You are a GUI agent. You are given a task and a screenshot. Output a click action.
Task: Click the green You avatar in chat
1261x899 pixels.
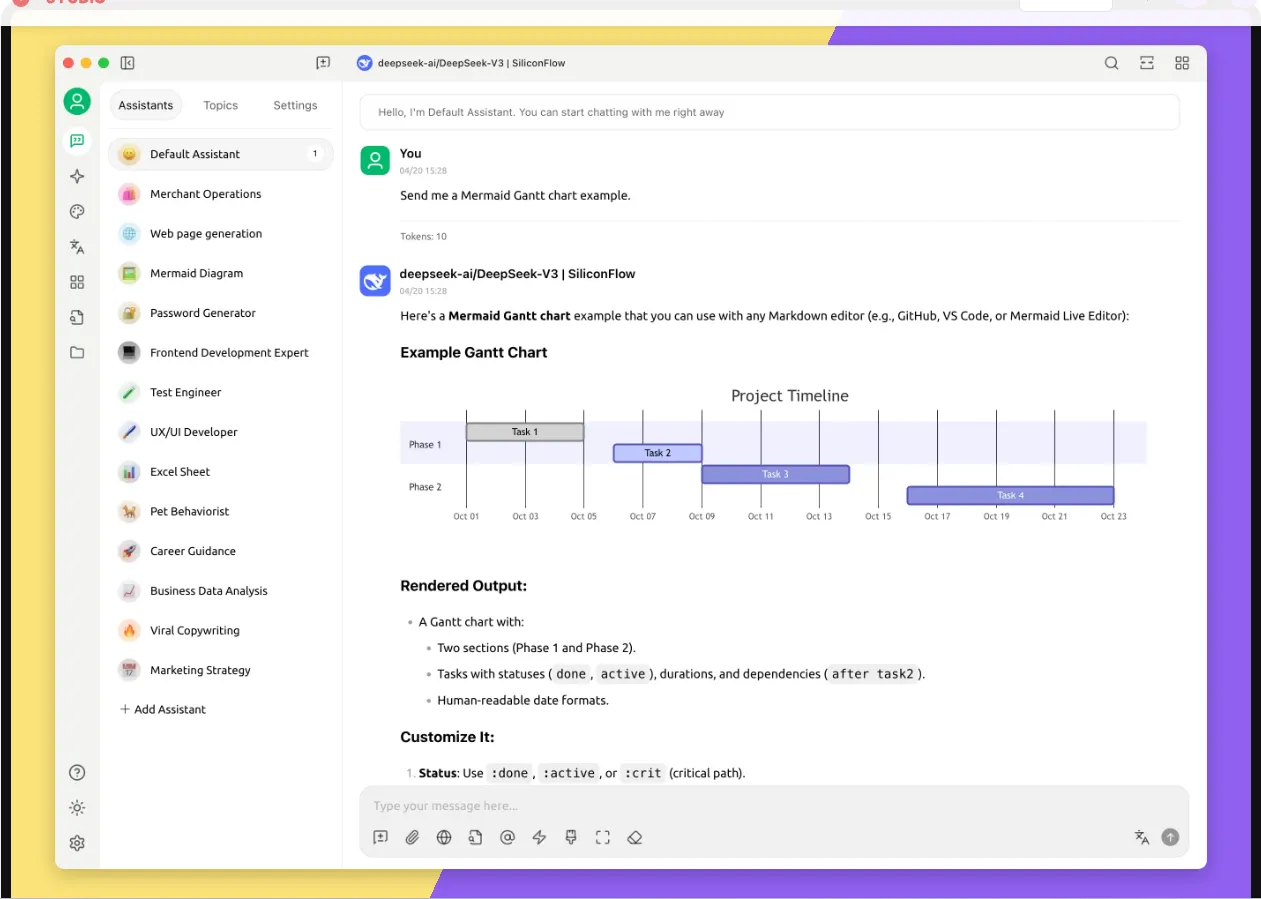click(375, 161)
